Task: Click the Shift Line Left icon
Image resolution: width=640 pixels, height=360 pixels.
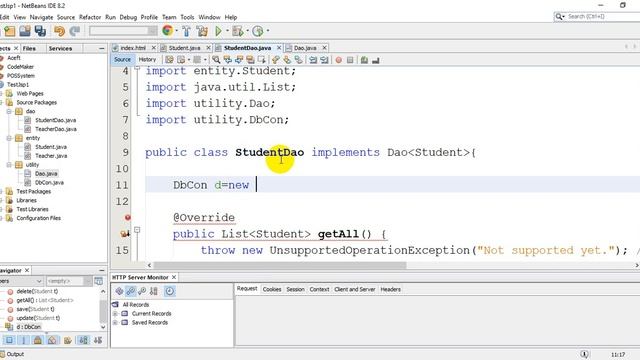Action: [x=313, y=60]
